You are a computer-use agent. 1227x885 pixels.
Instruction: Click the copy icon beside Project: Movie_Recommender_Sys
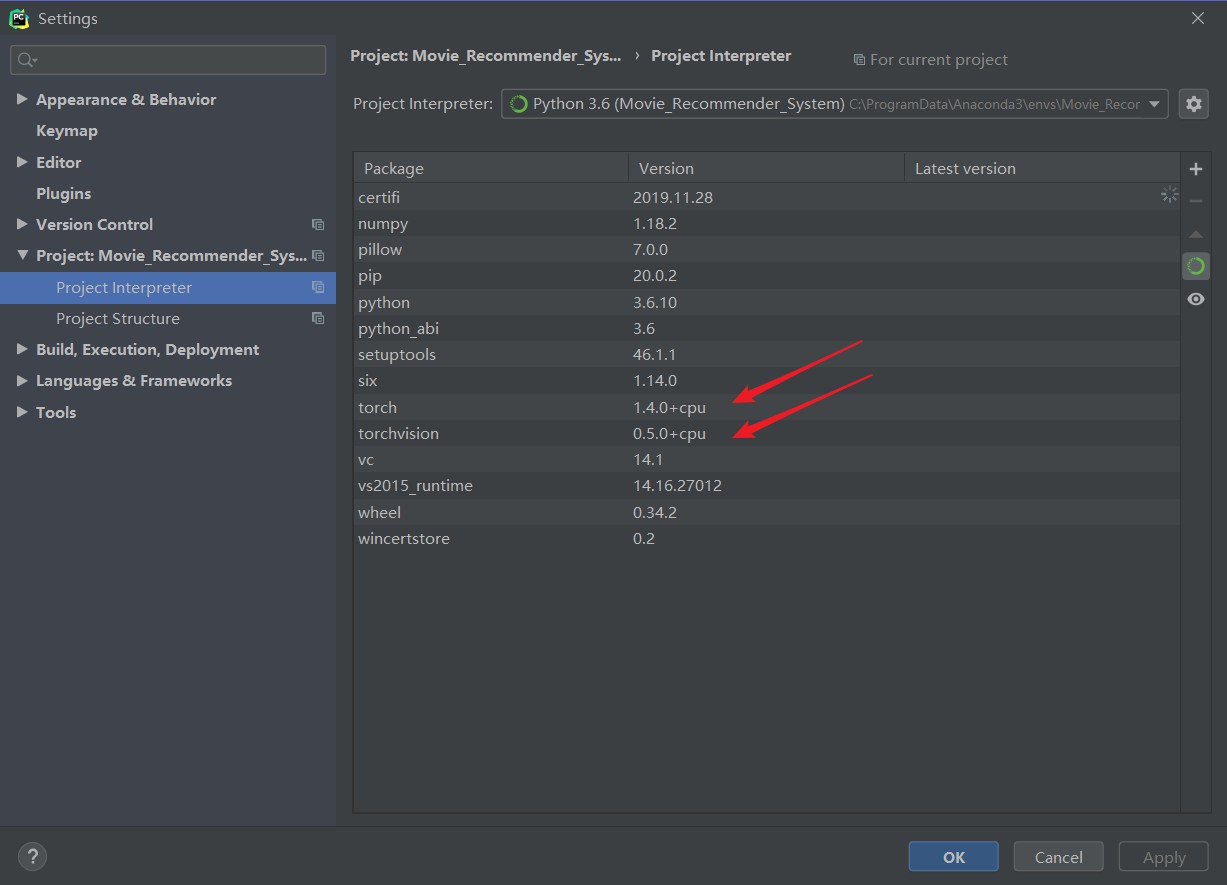(318, 256)
